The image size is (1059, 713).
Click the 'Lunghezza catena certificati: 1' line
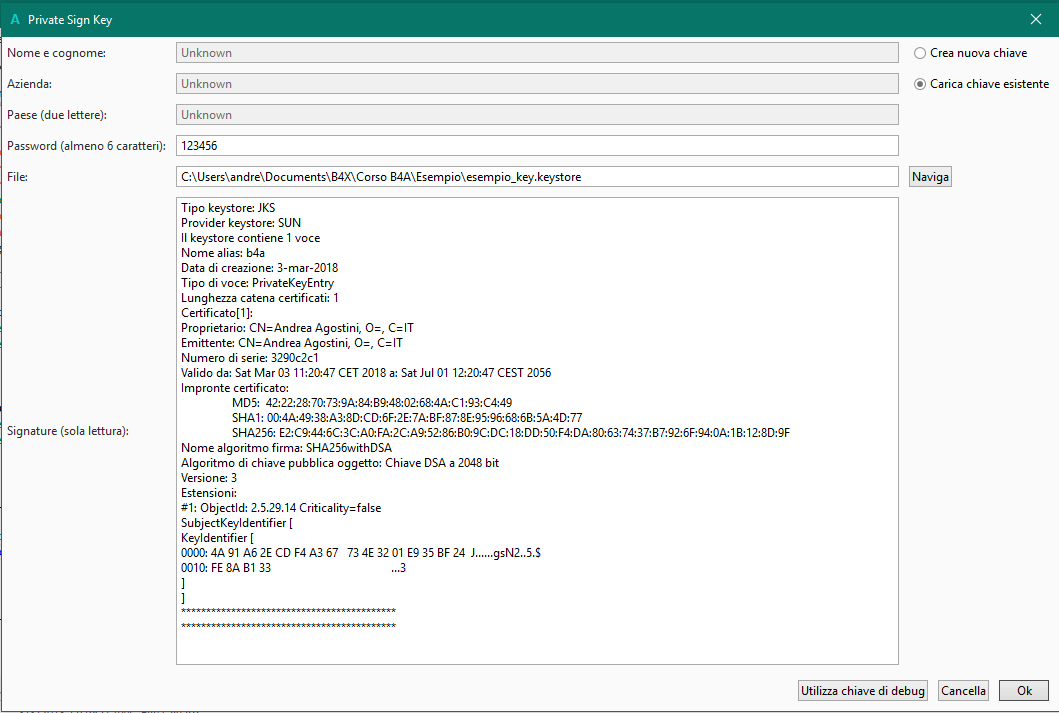[260, 298]
